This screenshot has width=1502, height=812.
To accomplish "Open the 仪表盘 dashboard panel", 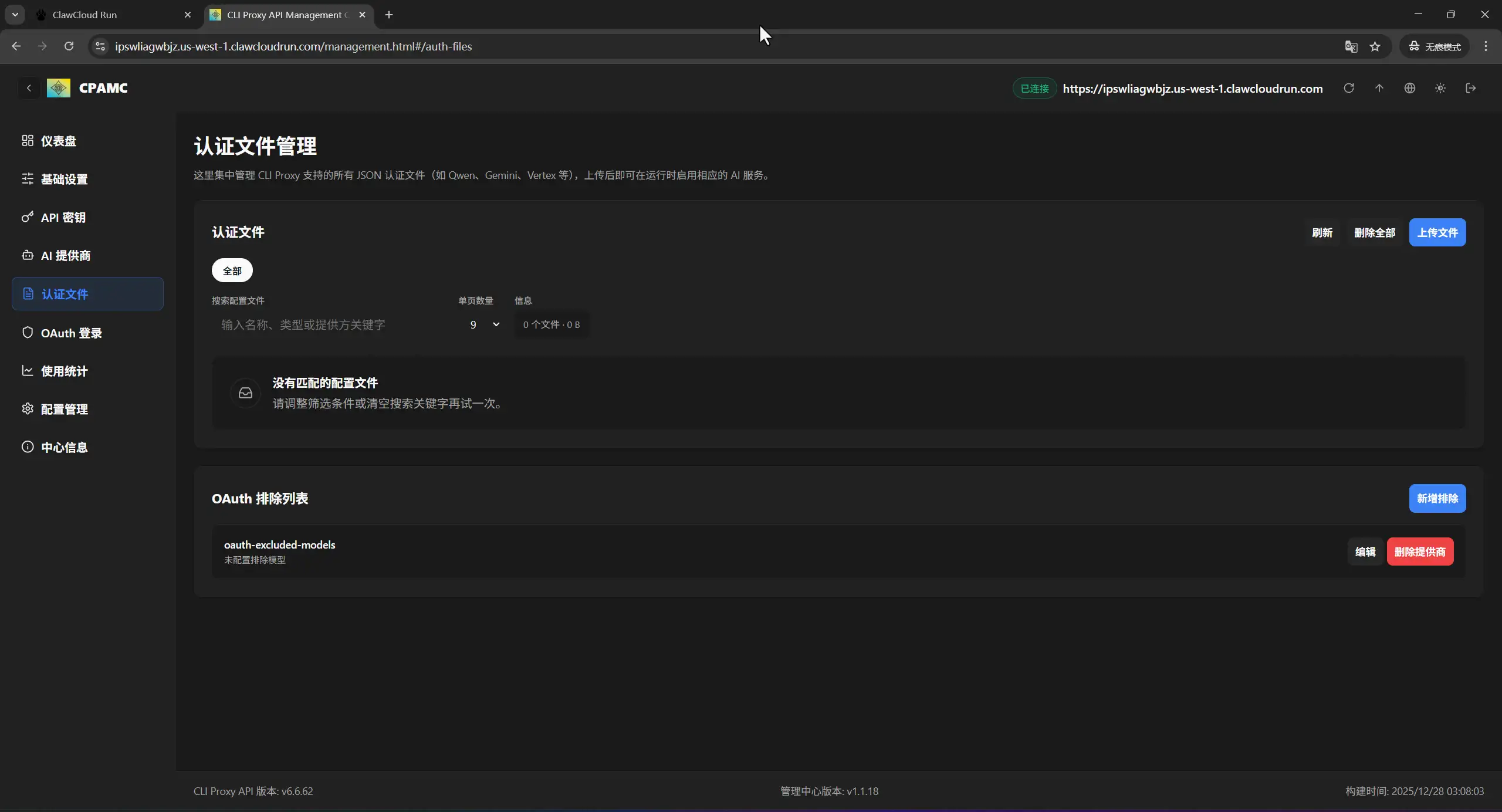I will tap(59, 140).
